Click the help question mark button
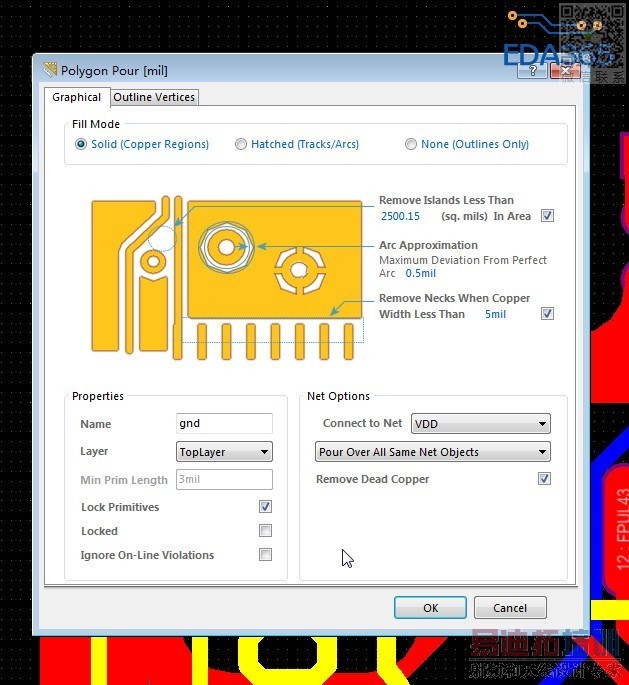629x685 pixels. [532, 70]
